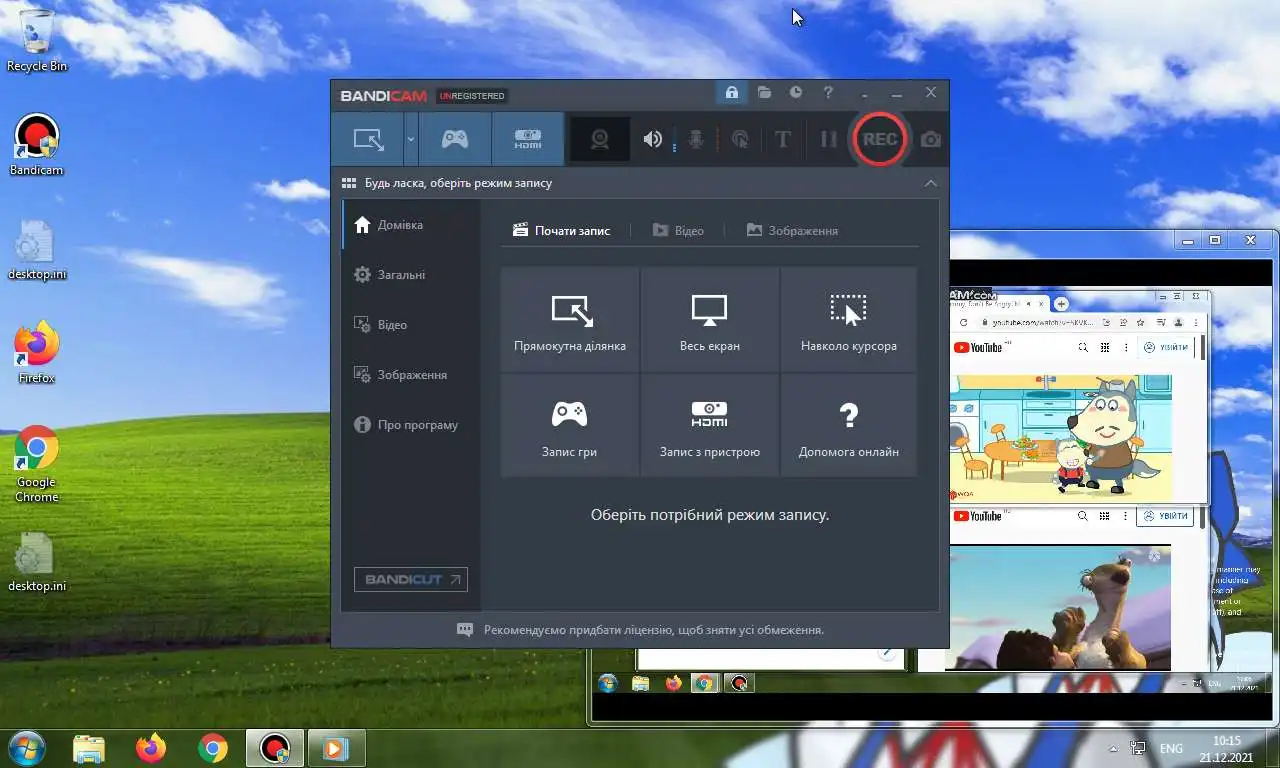The width and height of the screenshot is (1280, 768).
Task: Switch to game recording mode gamepad icon
Action: coord(455,139)
